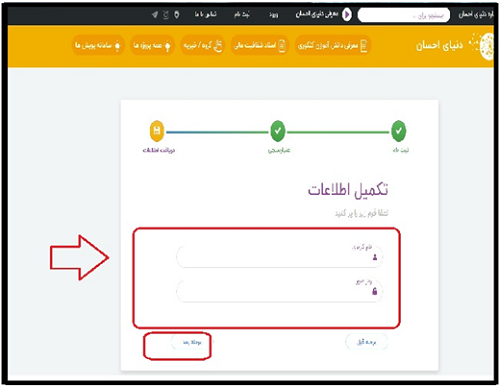Screen dimensions: 500x386
Task: Open the اسناد شفافیت مالی orange button
Action: click(x=259, y=45)
